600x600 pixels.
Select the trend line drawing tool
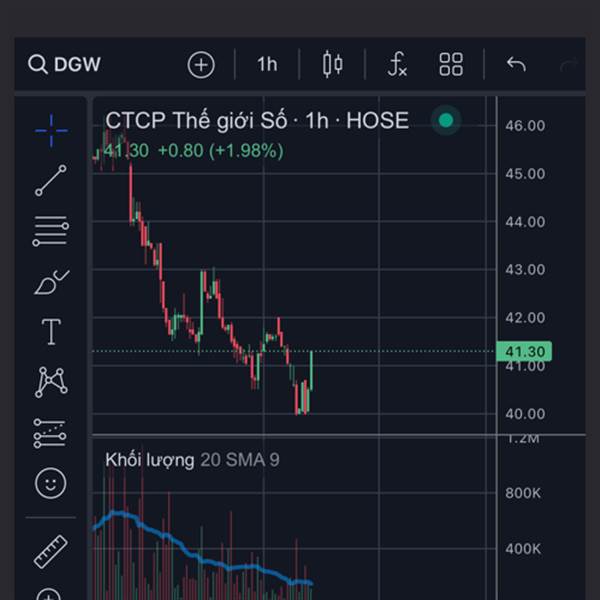(50, 180)
